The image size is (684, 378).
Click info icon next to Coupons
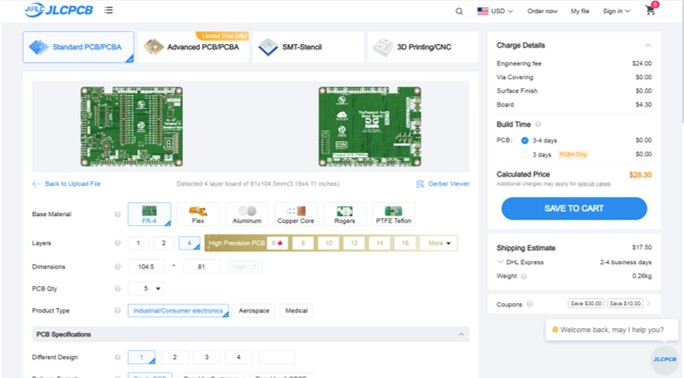pos(530,304)
